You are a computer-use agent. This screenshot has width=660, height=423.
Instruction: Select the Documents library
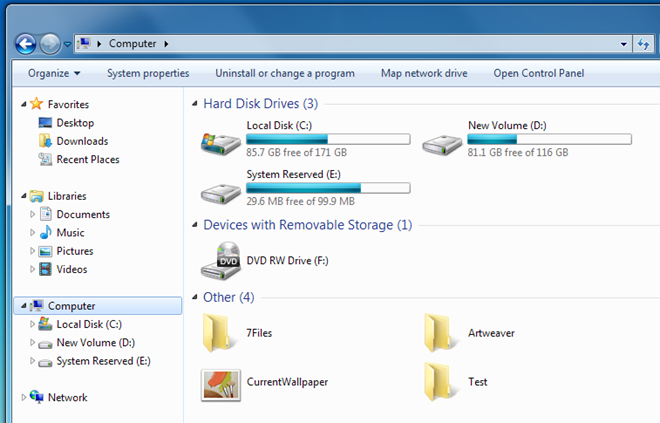click(83, 214)
